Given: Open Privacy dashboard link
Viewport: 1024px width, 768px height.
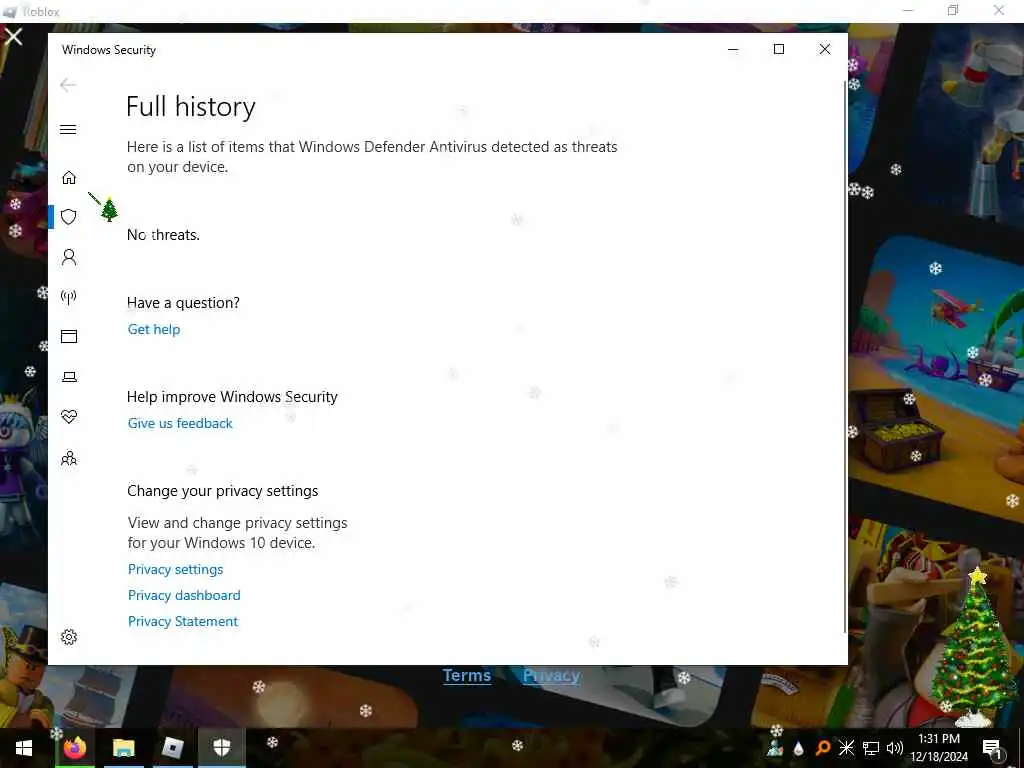Looking at the screenshot, I should (184, 596).
